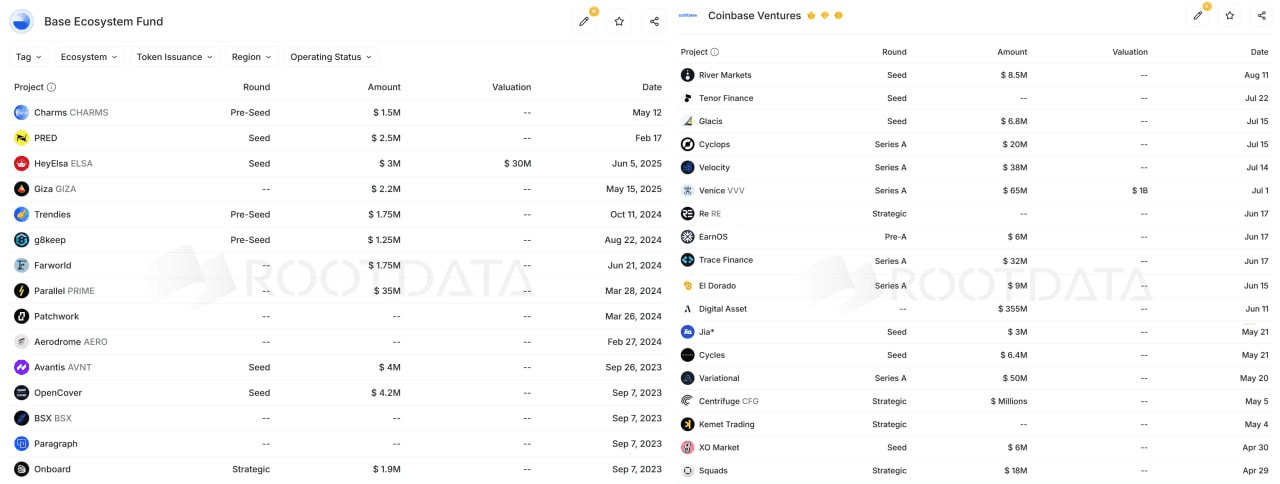Open the Tag filter dropdown
The image size is (1280, 484).
[28, 57]
